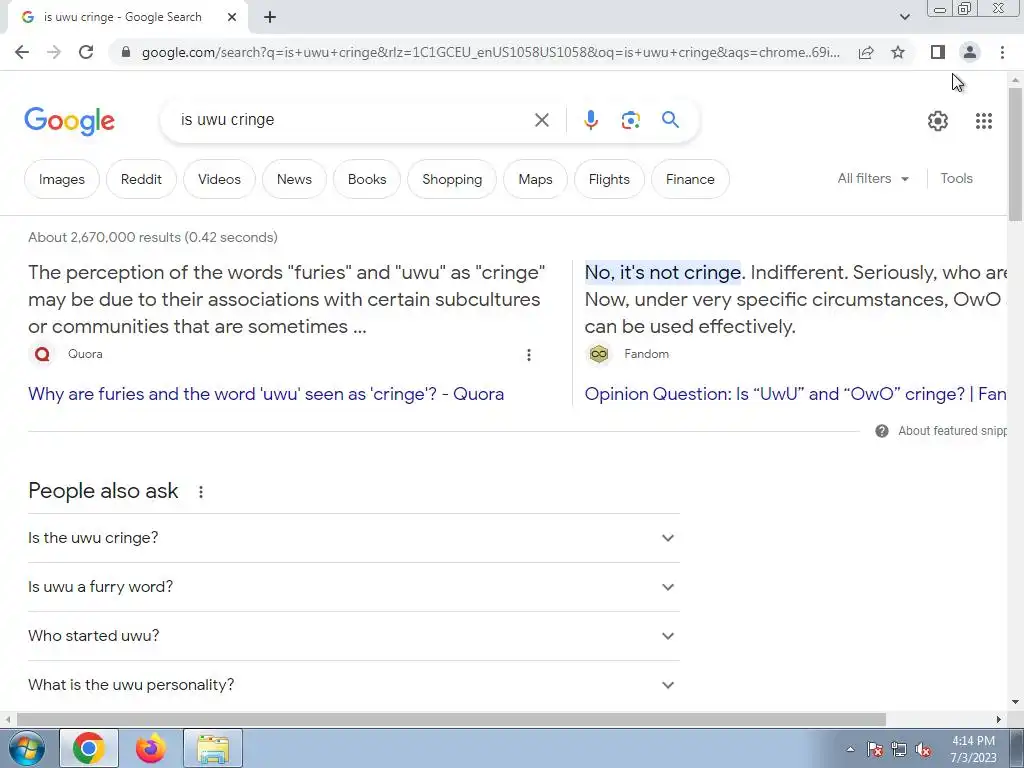Expand 'Is the uwu cringe?' question

(354, 538)
